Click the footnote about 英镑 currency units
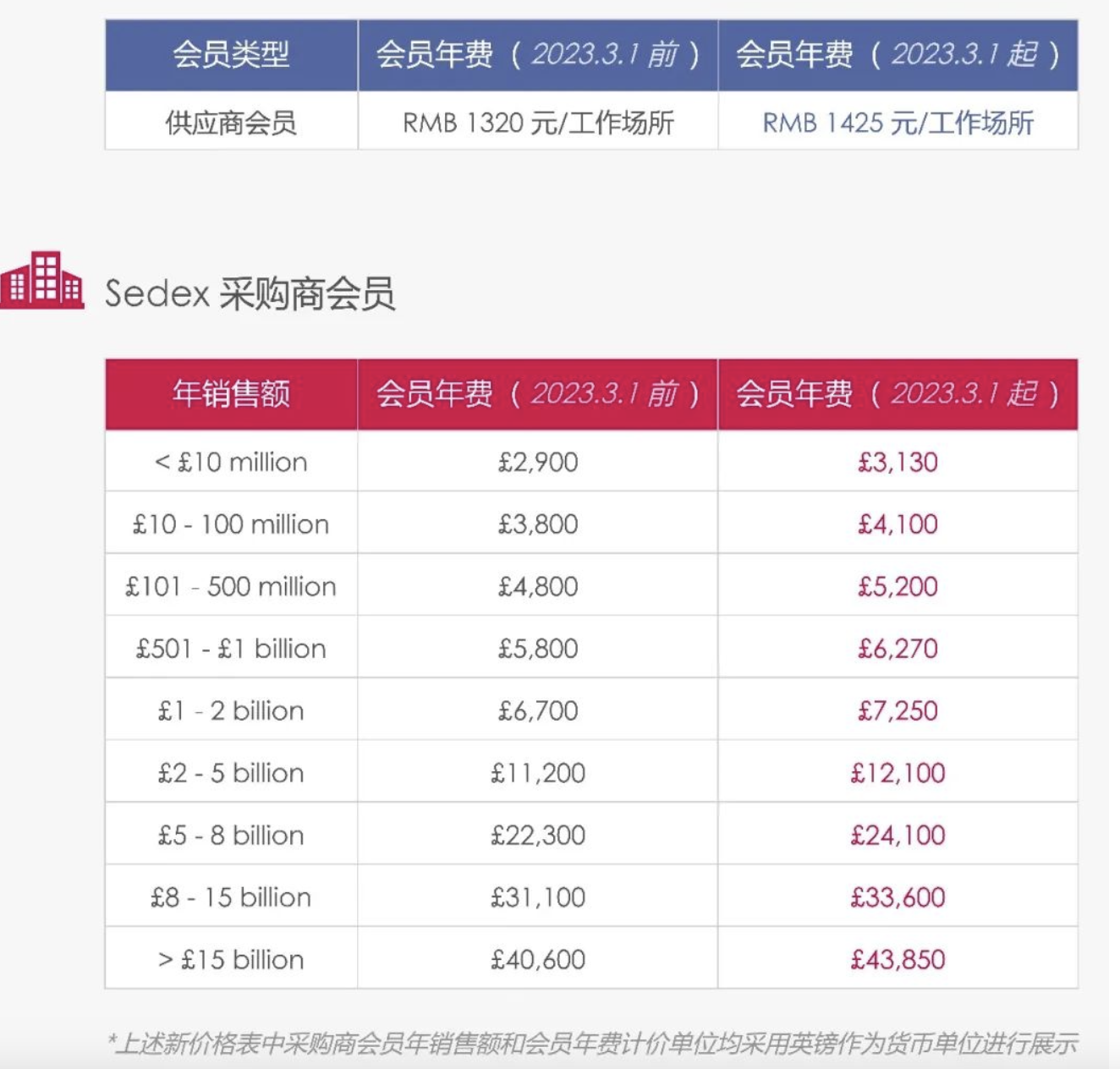This screenshot has width=1120, height=1069. point(592,1044)
